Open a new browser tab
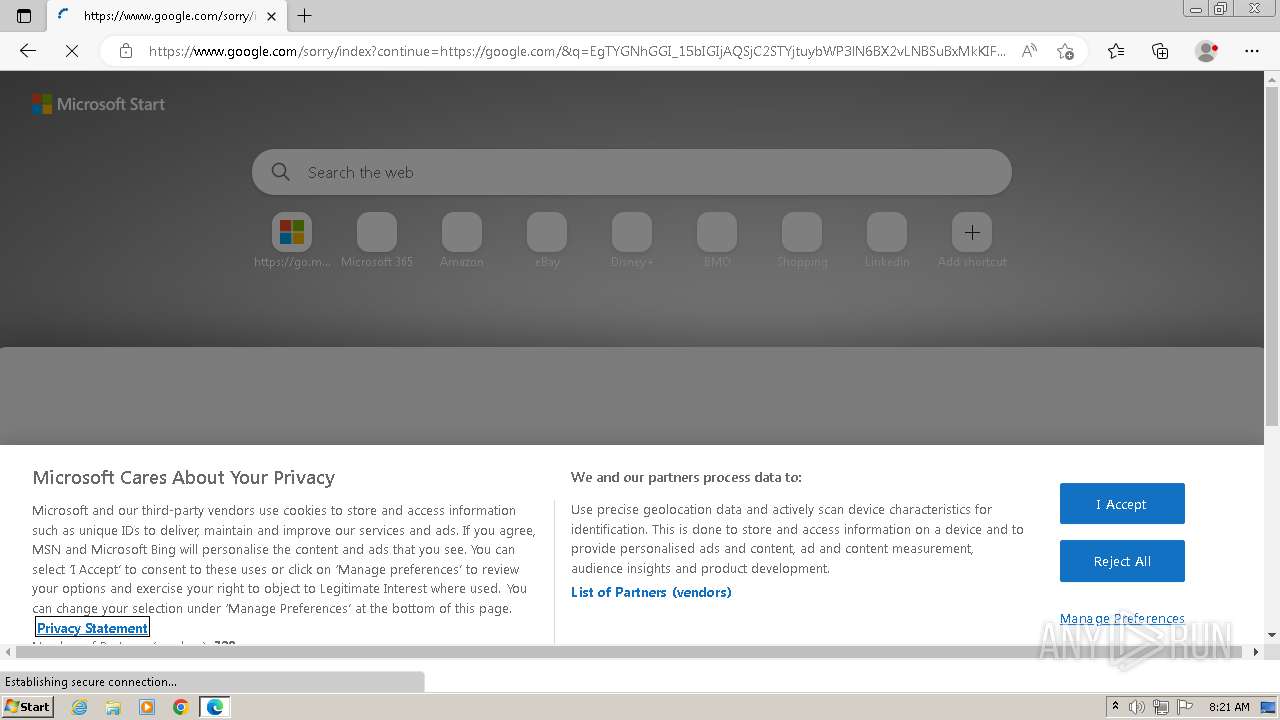Image resolution: width=1280 pixels, height=720 pixels. [305, 16]
